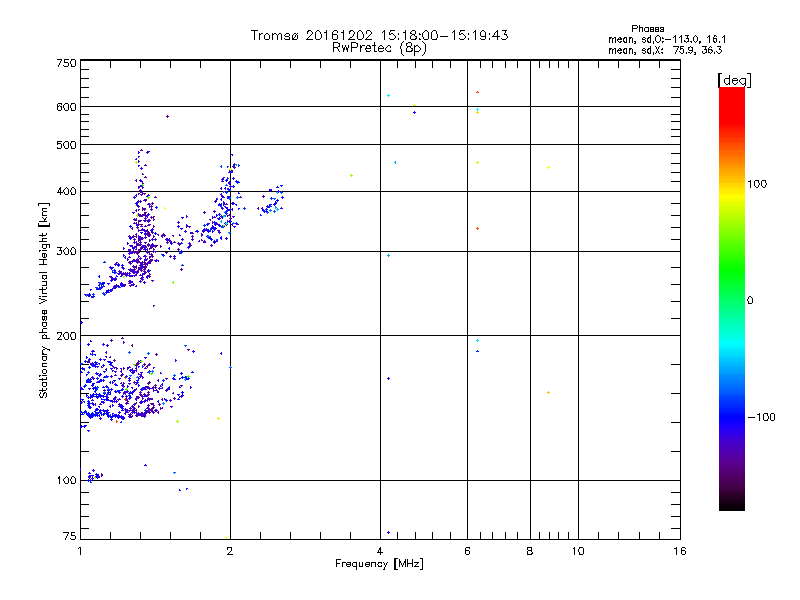
Task: Click the '2' x-axis tick label
Action: click(x=230, y=552)
